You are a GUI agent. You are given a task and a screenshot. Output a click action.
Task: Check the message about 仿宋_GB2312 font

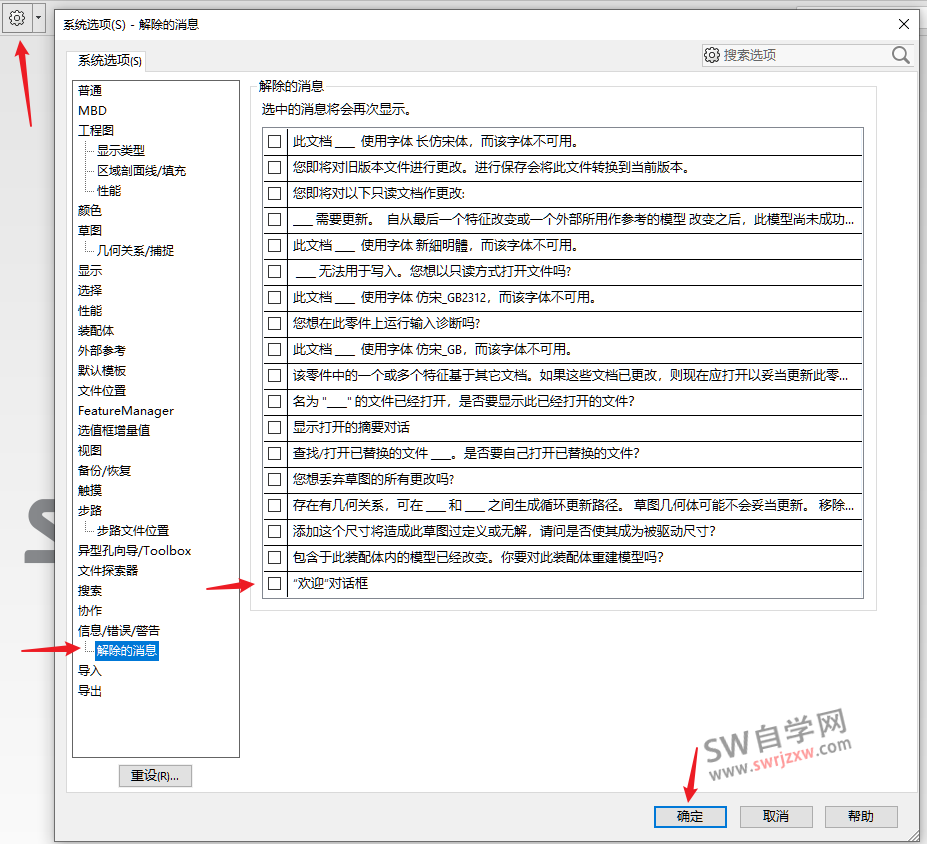(x=274, y=297)
